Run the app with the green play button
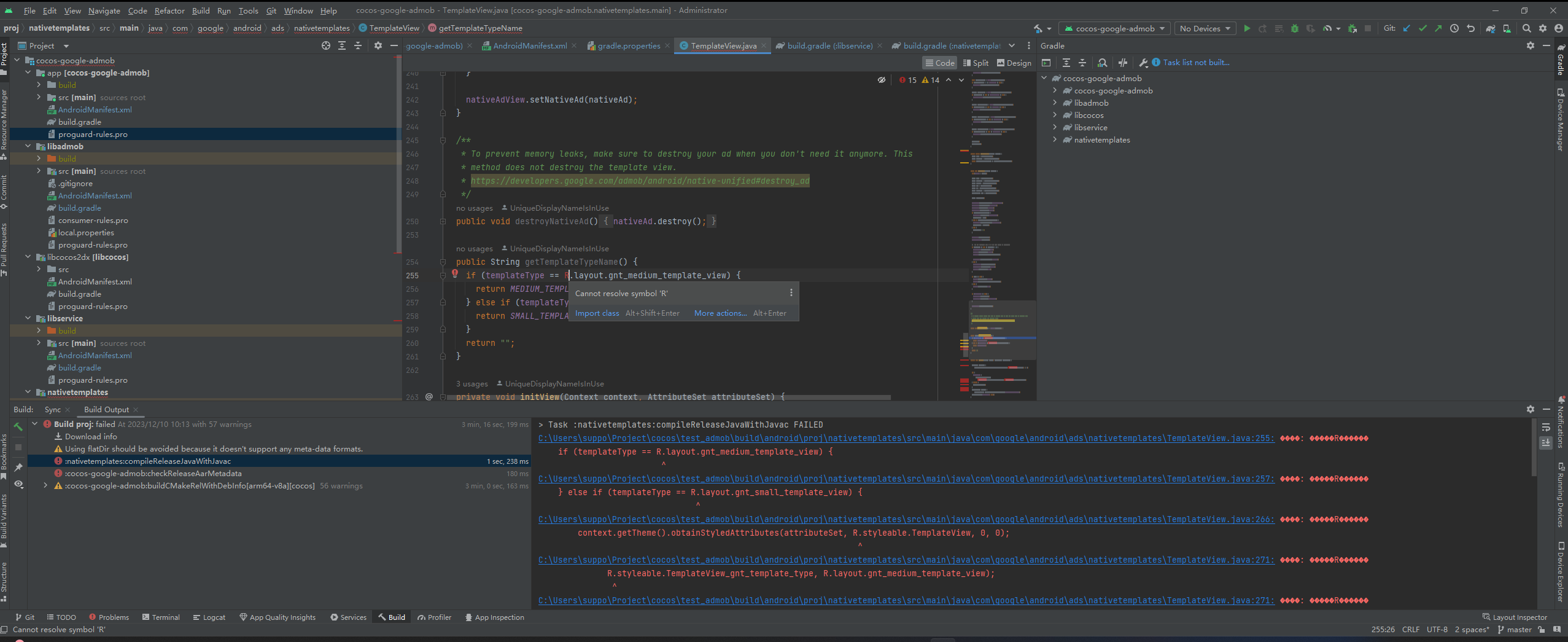Screen dimensions: 1568x642 point(1246,28)
